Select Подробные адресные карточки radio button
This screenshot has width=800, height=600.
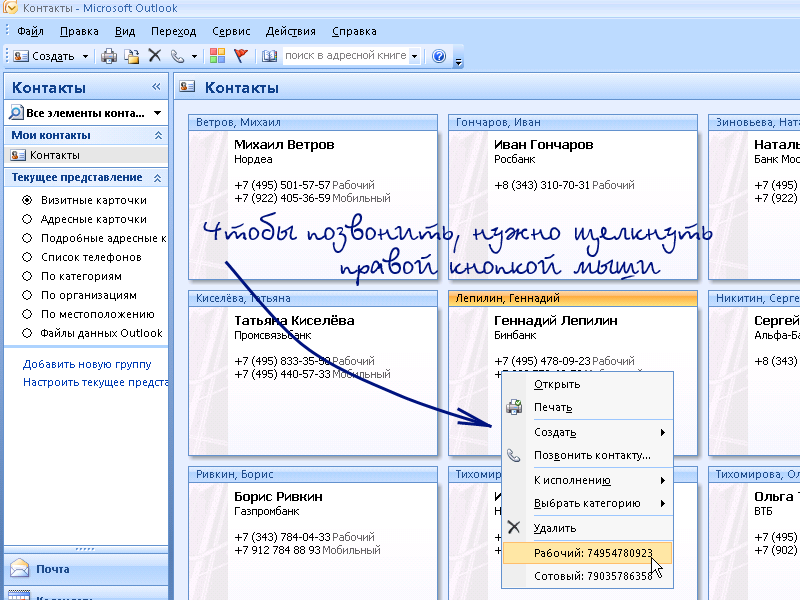[x=27, y=238]
